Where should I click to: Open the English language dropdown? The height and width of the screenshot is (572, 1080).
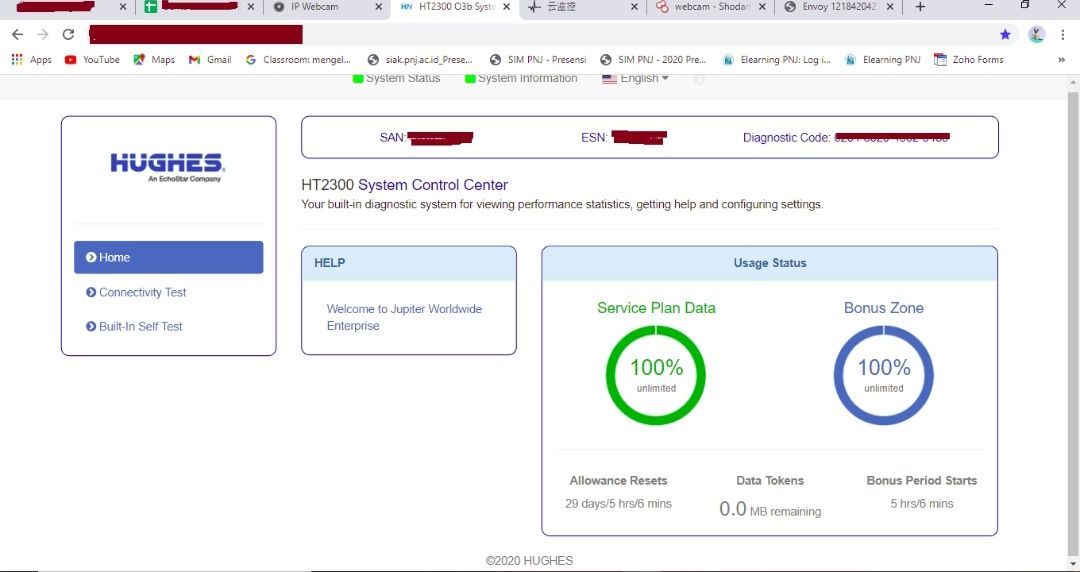pos(636,78)
